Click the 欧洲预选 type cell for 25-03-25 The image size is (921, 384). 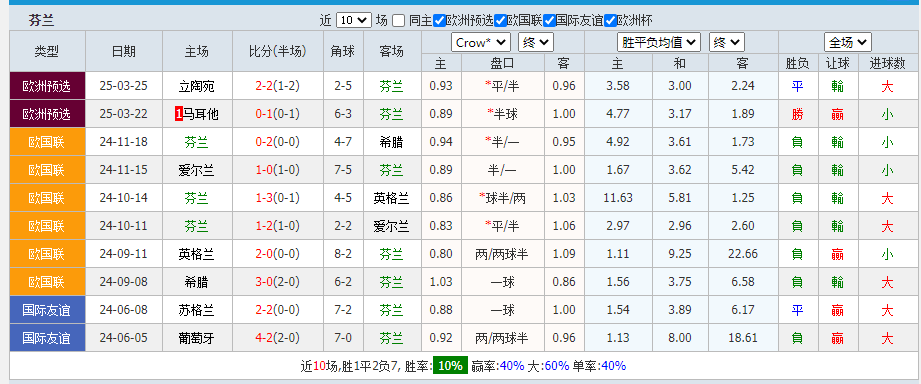tap(47, 86)
